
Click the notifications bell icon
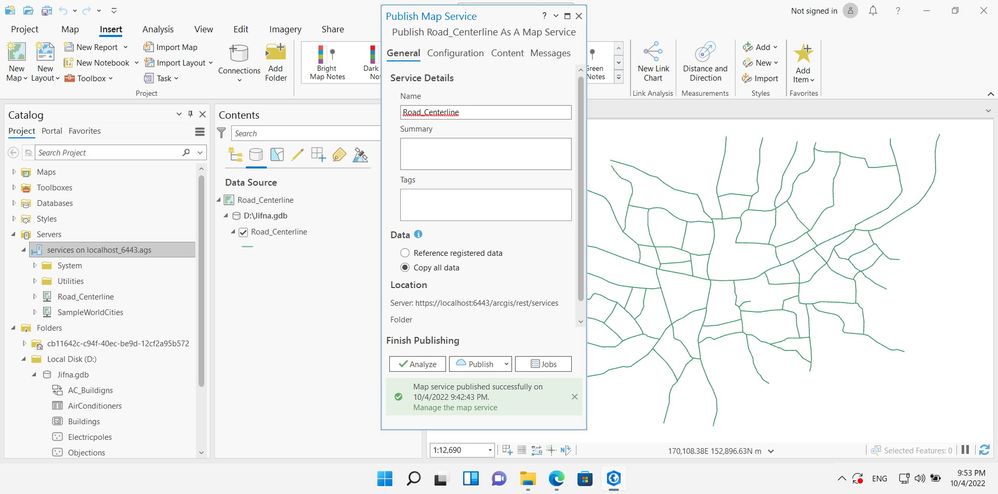[x=873, y=11]
